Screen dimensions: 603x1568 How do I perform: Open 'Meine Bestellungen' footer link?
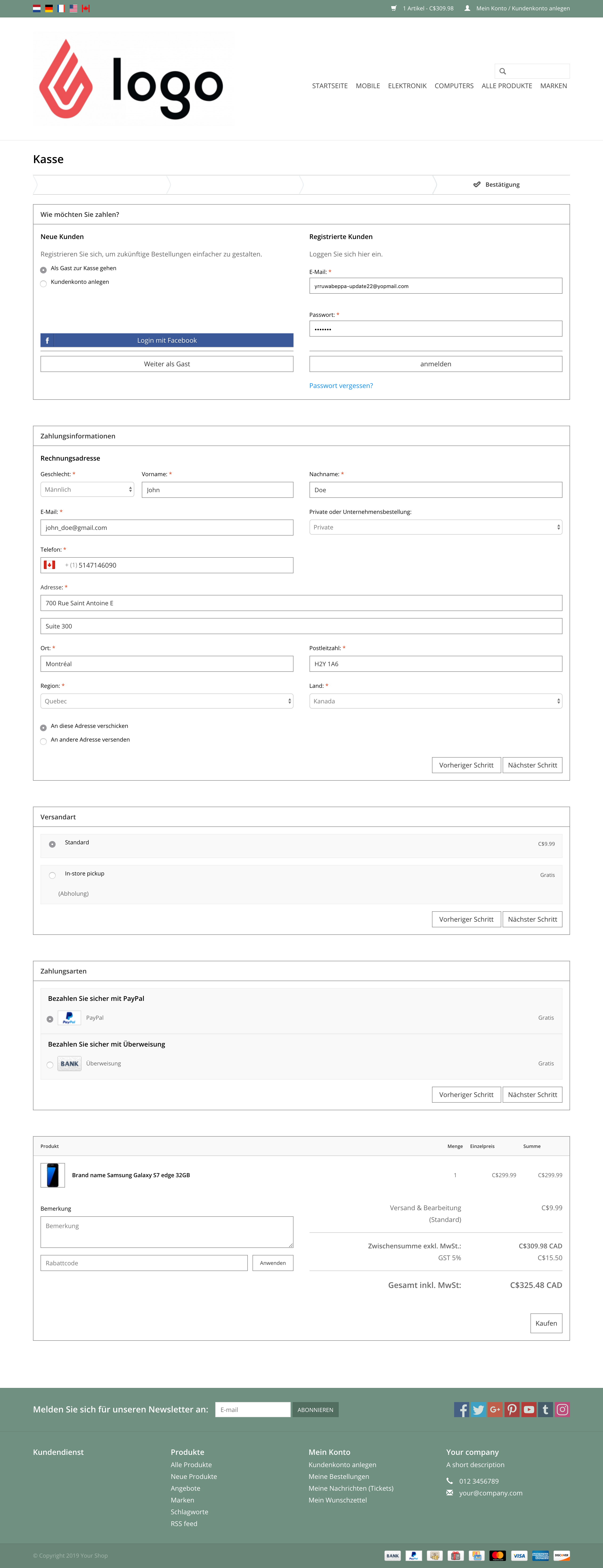(x=339, y=1477)
